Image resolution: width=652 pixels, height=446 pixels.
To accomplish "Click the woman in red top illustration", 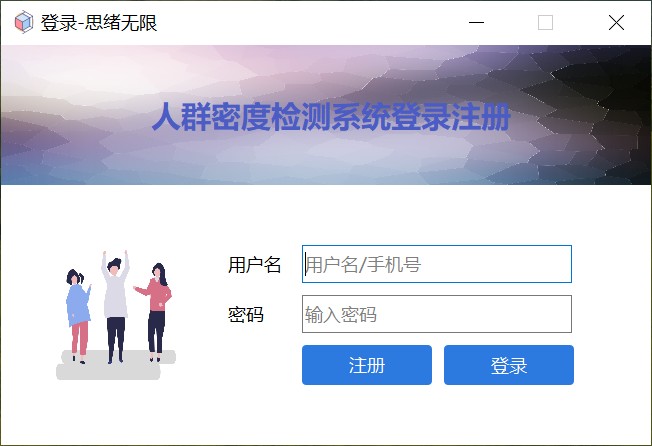I will coord(154,312).
